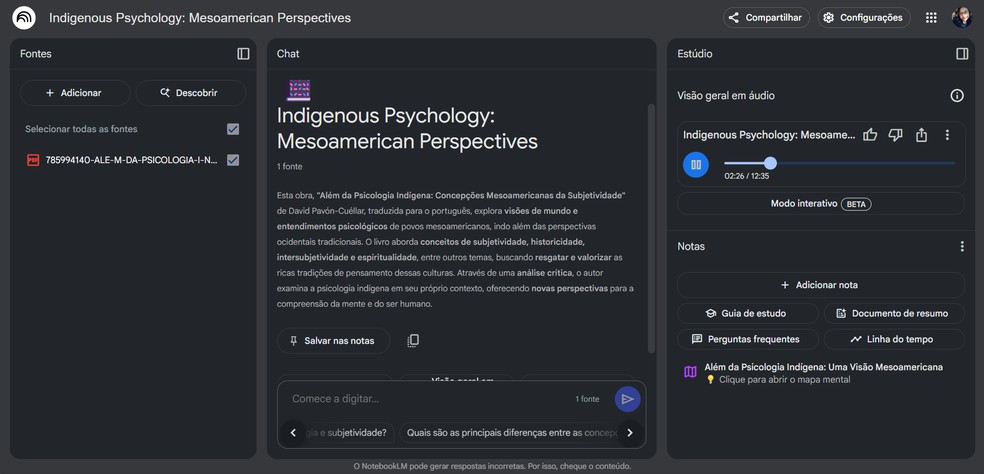Show audio overview info icon
Screen dimensions: 984x474
956,96
